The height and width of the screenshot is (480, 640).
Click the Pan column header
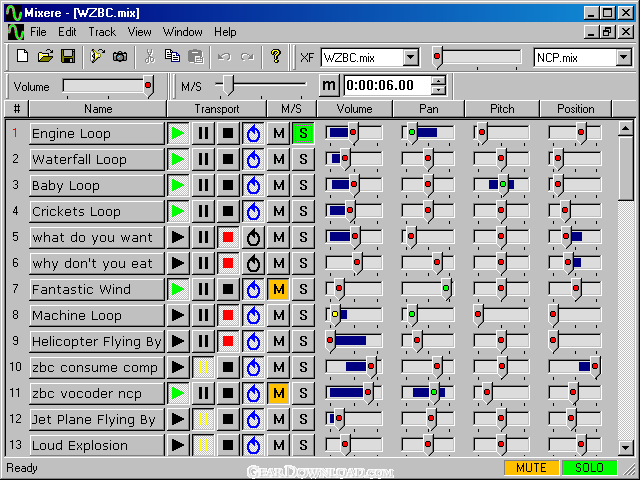429,109
